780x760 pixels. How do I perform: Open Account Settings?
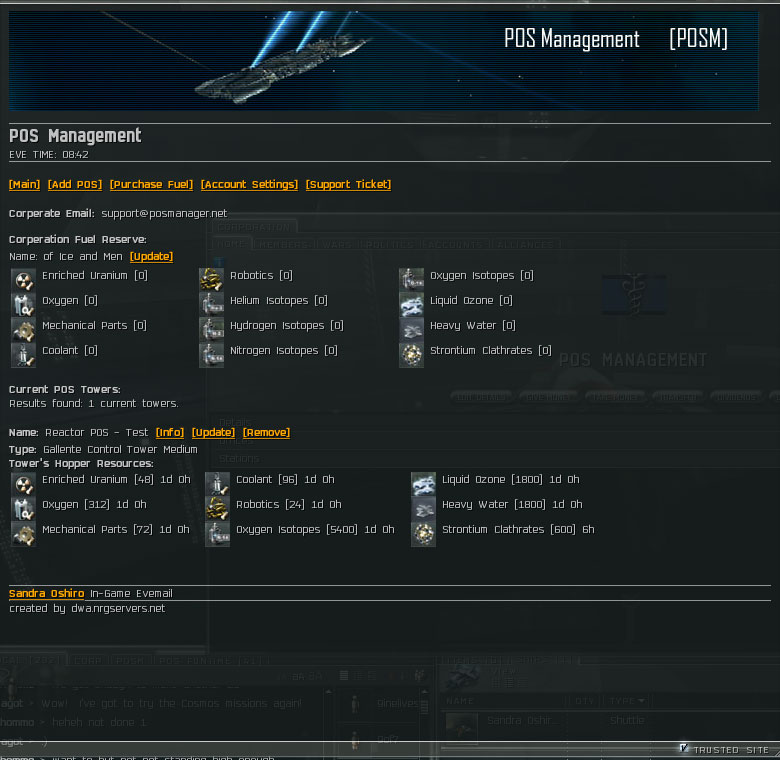click(249, 184)
